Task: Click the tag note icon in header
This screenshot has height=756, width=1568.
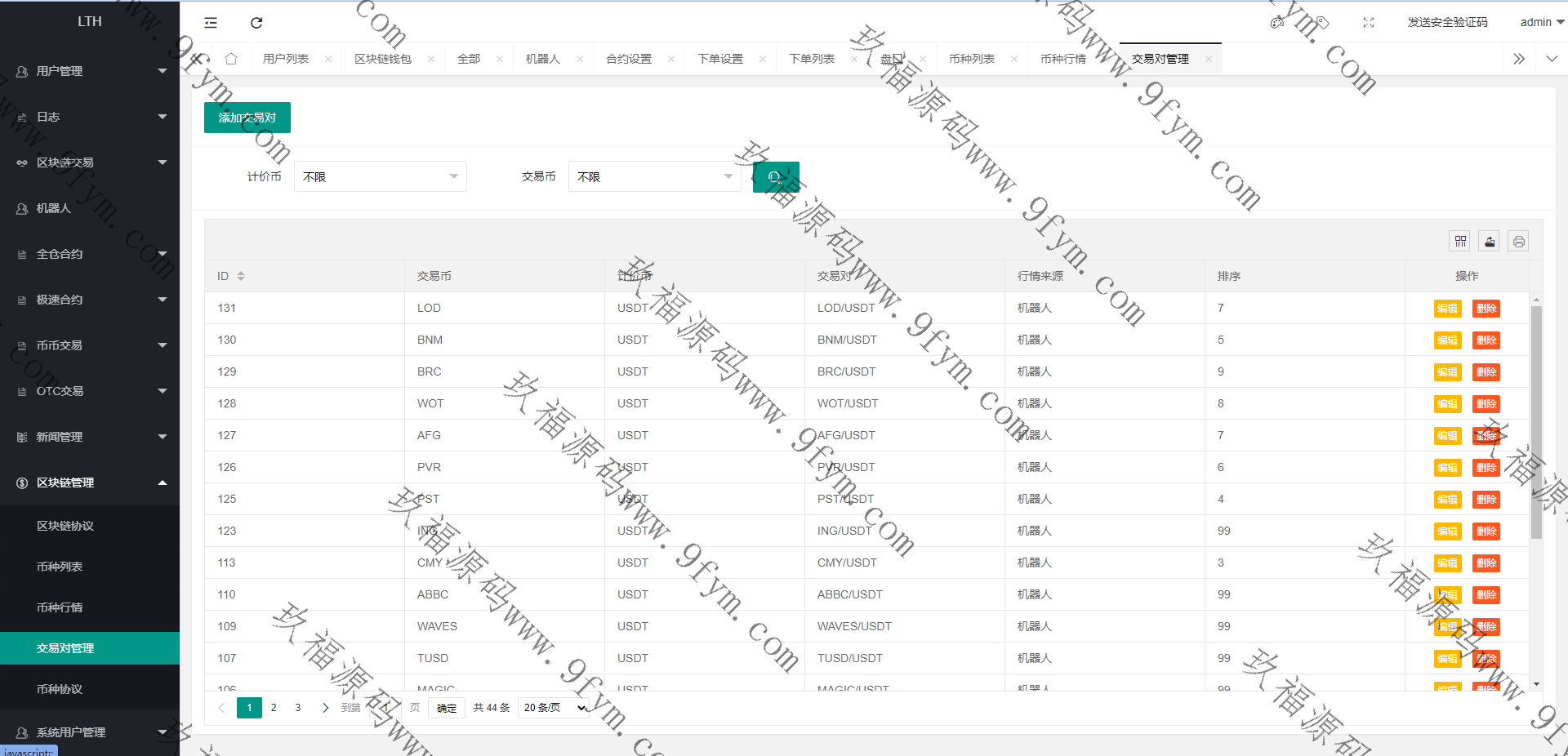Action: (x=1323, y=23)
